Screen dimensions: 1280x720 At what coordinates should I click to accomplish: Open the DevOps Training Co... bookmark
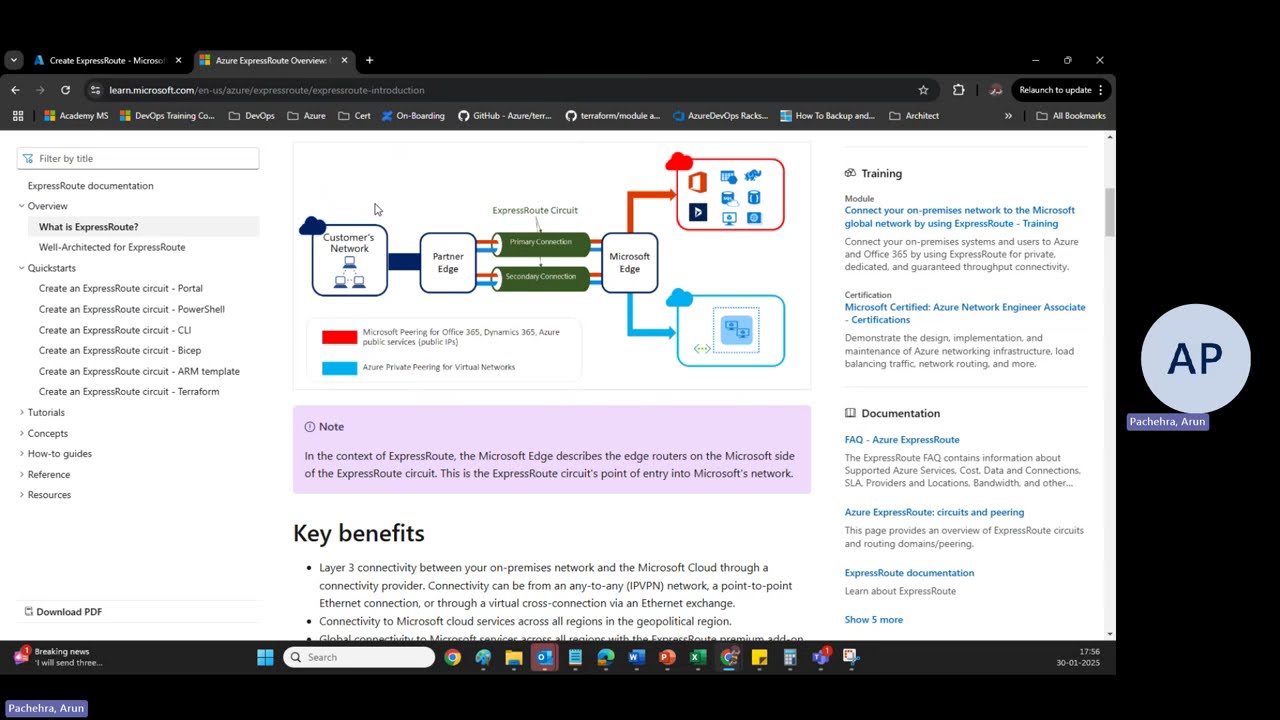click(167, 116)
